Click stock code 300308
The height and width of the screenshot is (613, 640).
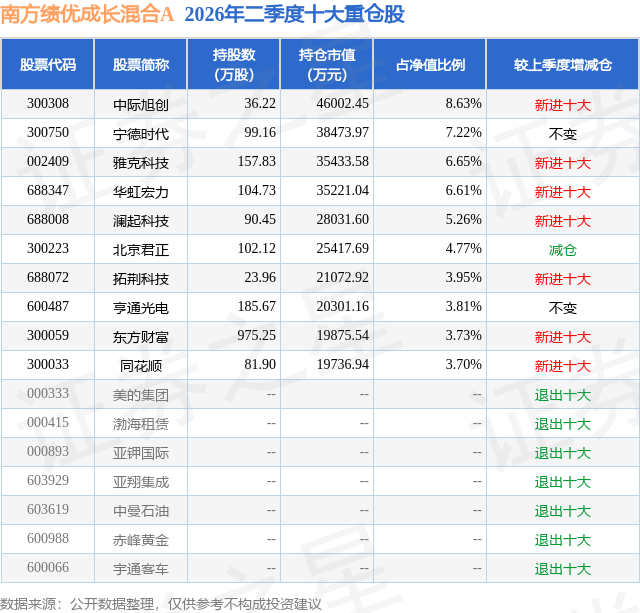[x=48, y=104]
